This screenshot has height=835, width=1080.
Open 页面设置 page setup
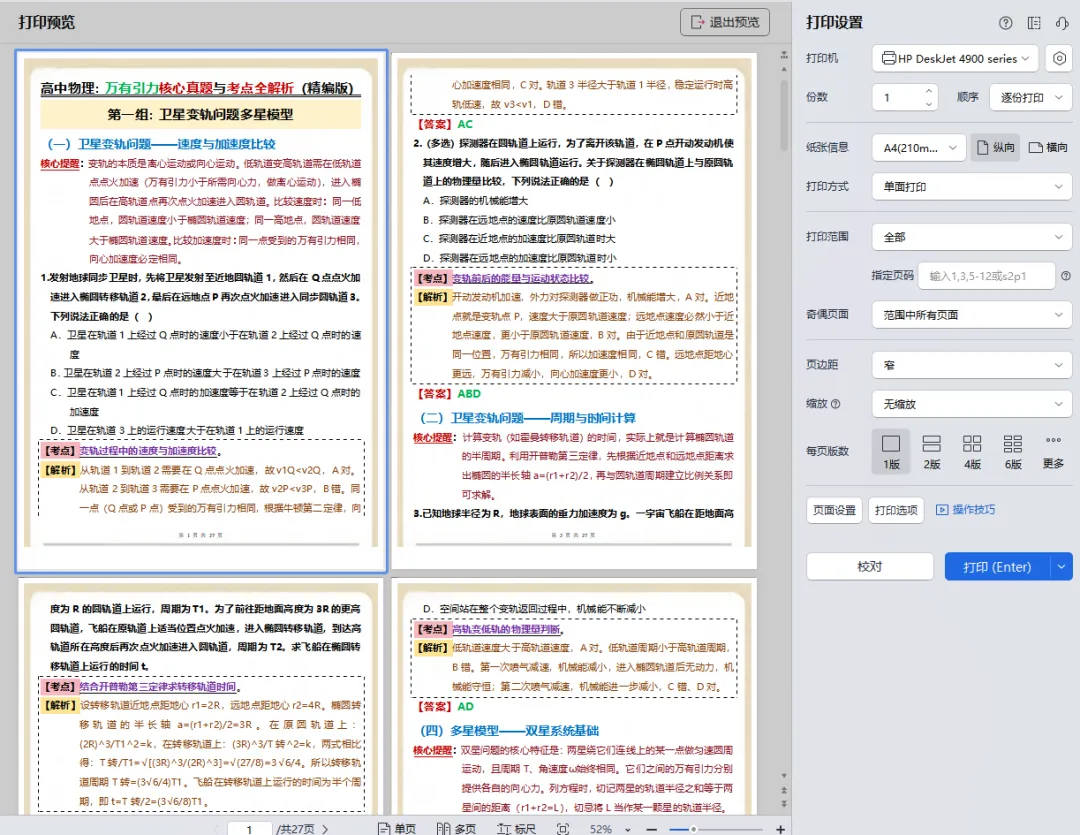click(834, 510)
